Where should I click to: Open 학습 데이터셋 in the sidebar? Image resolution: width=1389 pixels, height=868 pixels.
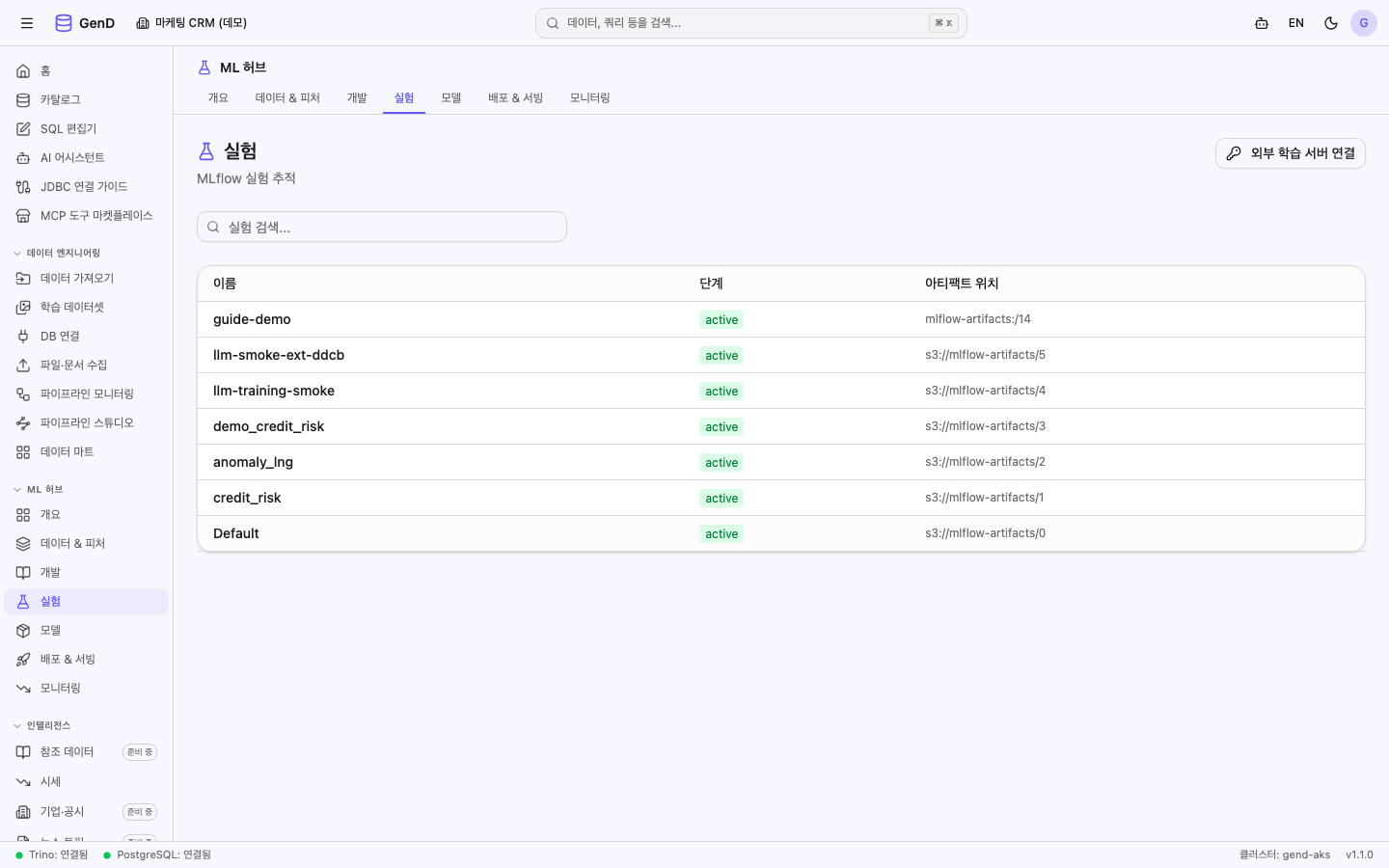87,308
